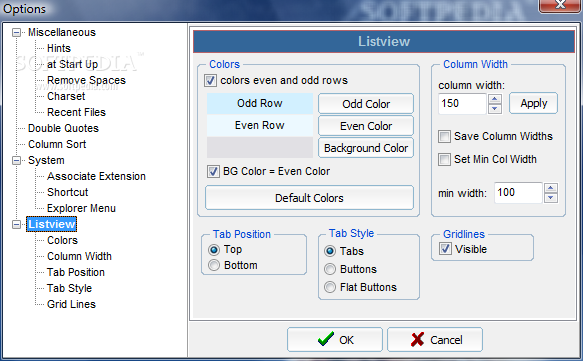The width and height of the screenshot is (583, 361).
Task: Toggle colors even and odd rows checkbox
Action: click(x=210, y=81)
